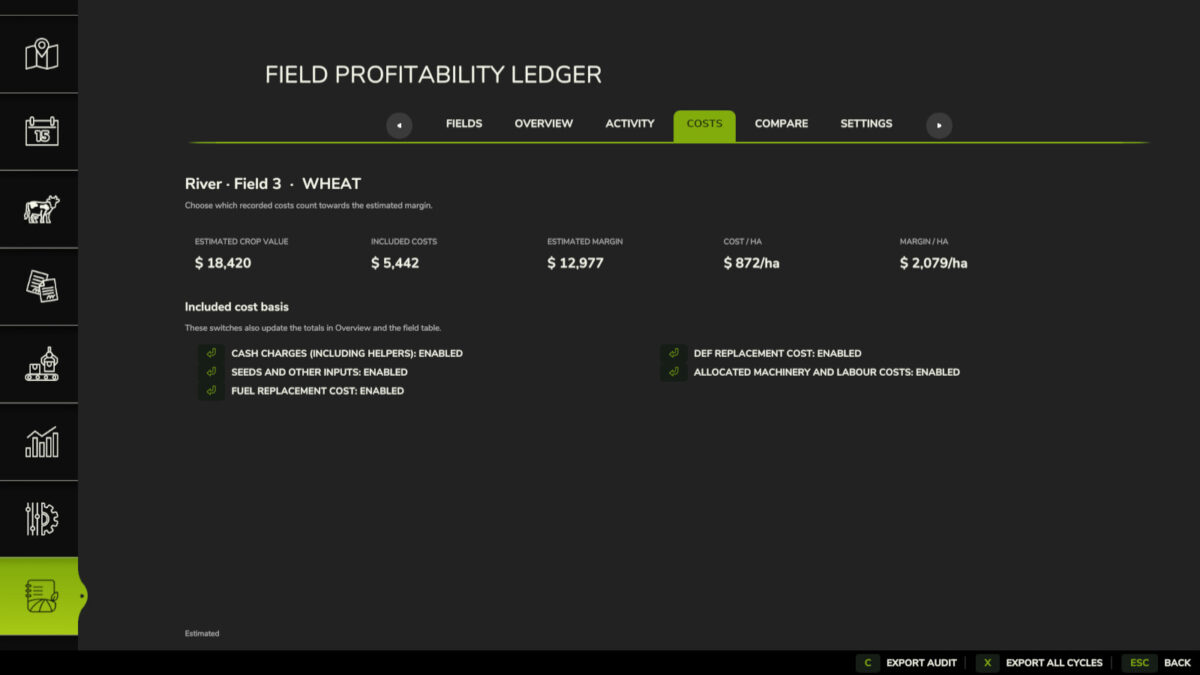Click the Field Profitability Ledger title

click(433, 75)
